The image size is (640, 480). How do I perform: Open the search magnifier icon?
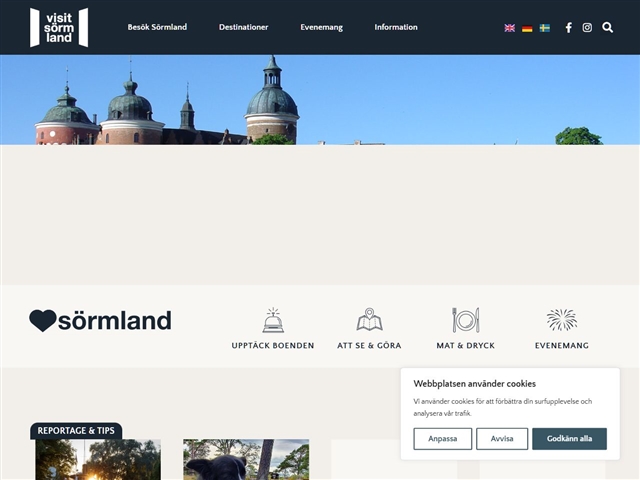point(607,27)
